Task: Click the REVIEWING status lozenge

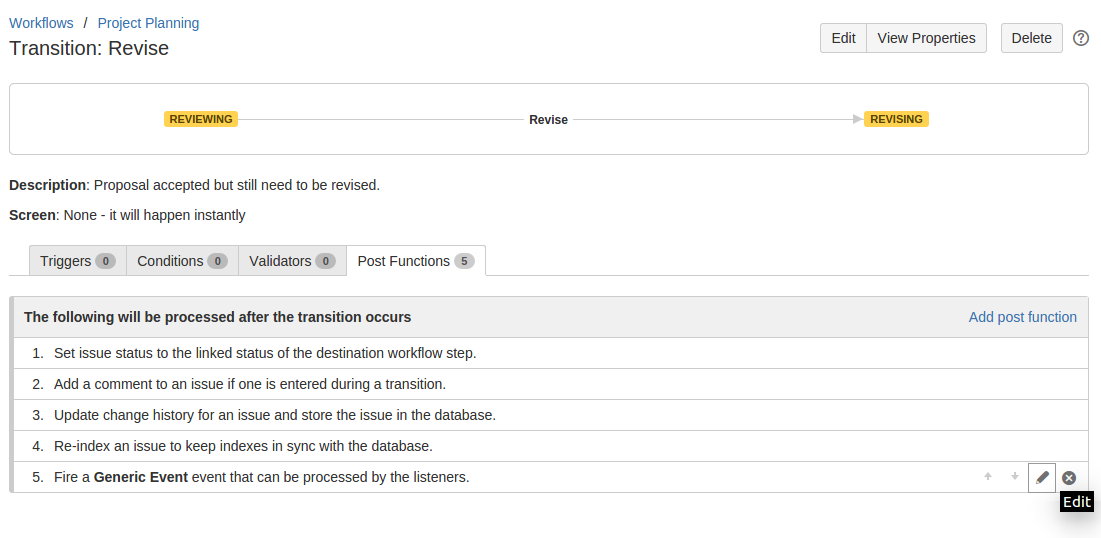Action: point(201,119)
